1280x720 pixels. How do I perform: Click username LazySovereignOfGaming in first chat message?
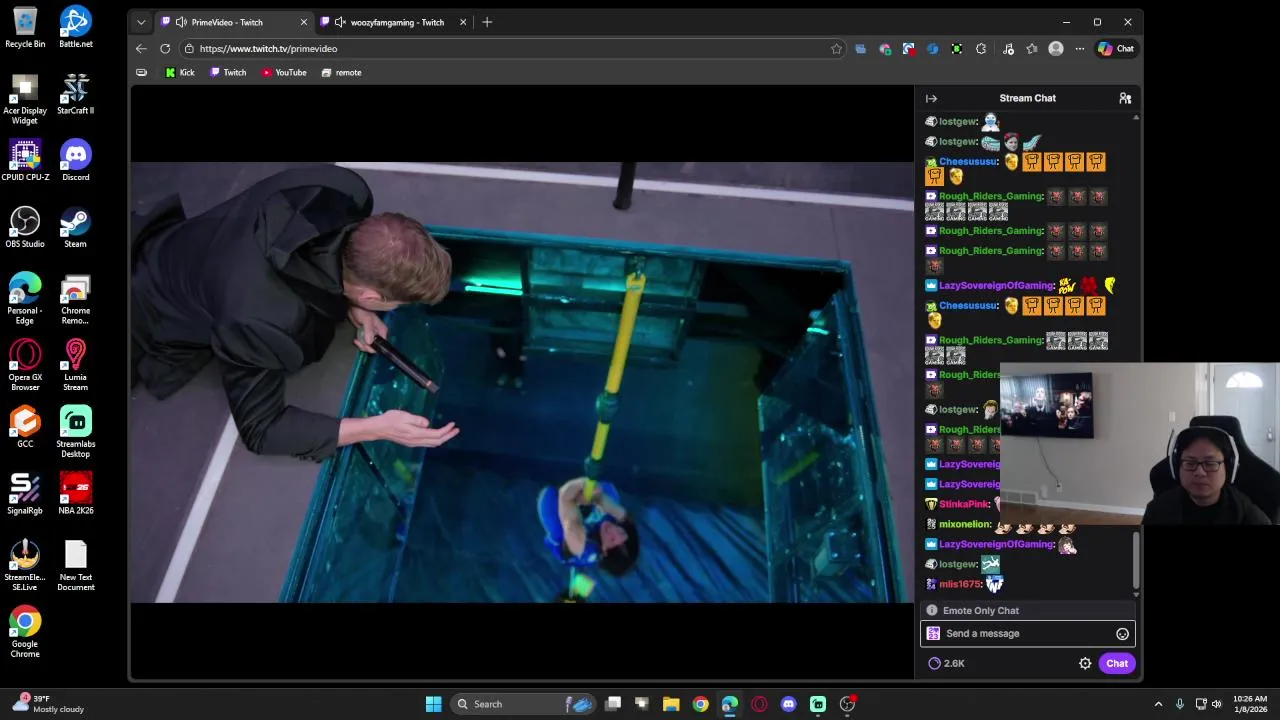tap(996, 285)
